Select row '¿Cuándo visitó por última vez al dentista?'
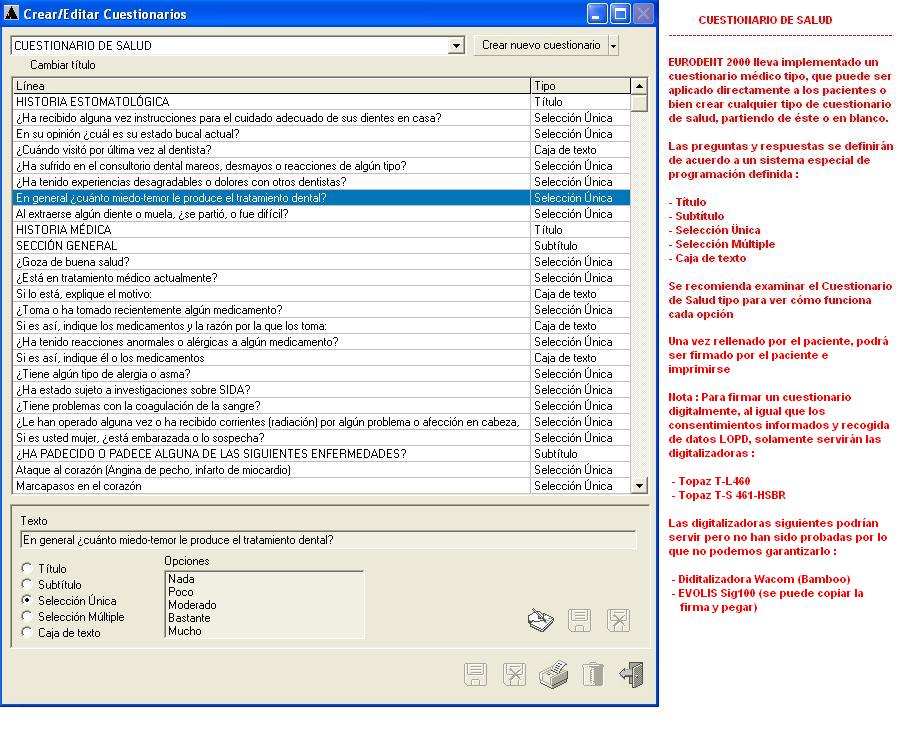Screen dimensions: 904x746 pyautogui.click(x=321, y=150)
